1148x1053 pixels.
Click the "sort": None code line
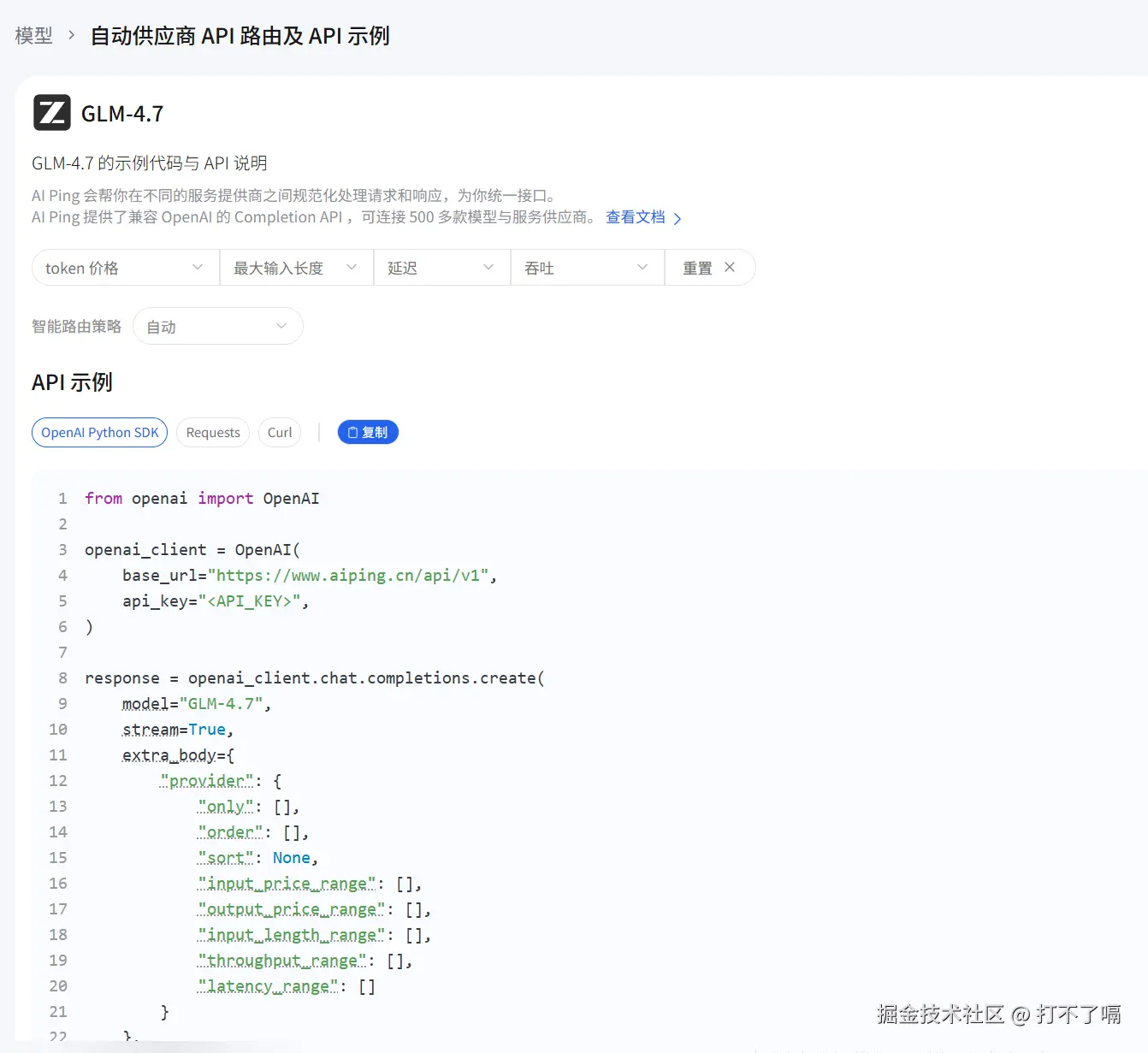click(x=257, y=857)
